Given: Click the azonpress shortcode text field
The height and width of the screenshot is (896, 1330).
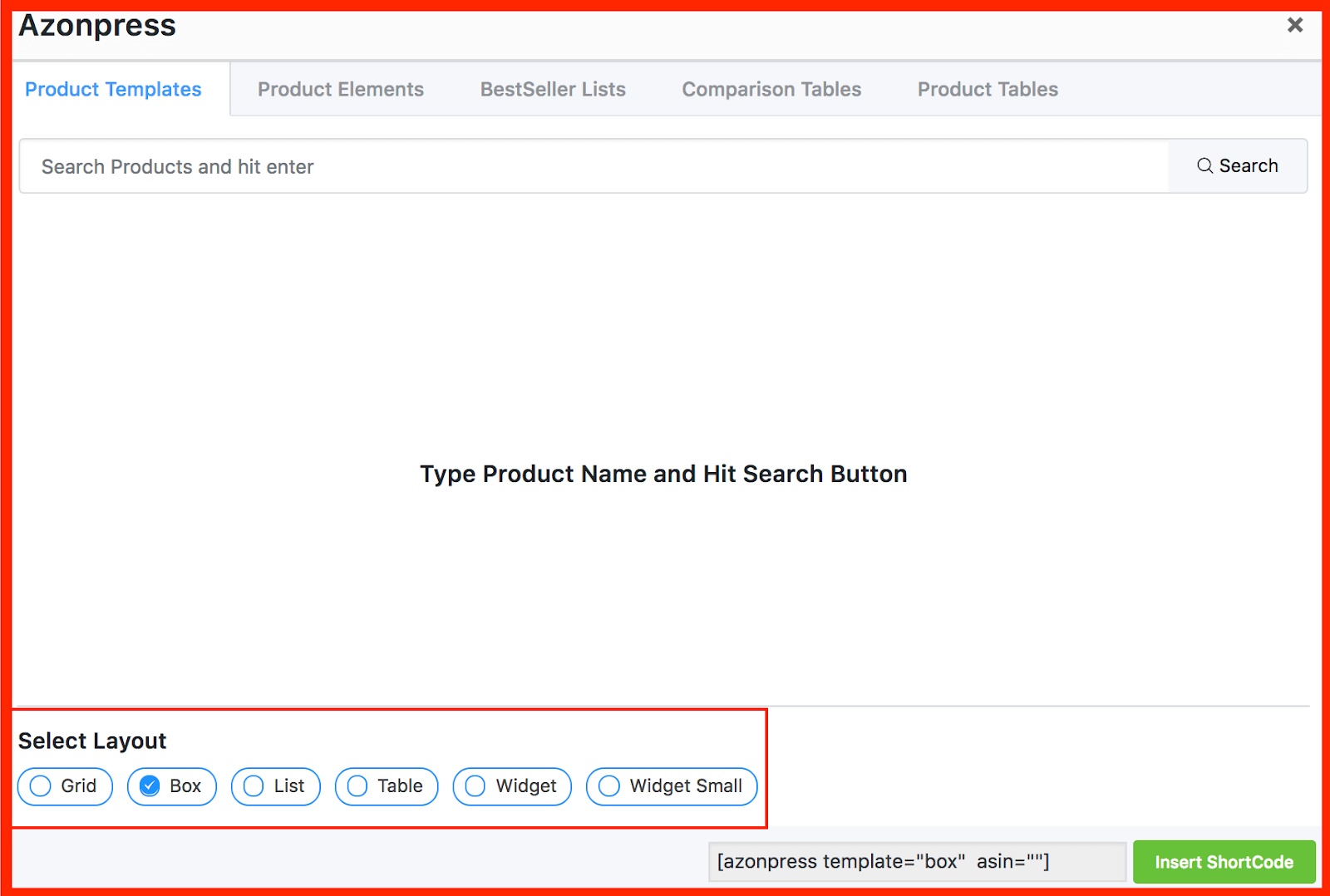Looking at the screenshot, I should pos(916,862).
